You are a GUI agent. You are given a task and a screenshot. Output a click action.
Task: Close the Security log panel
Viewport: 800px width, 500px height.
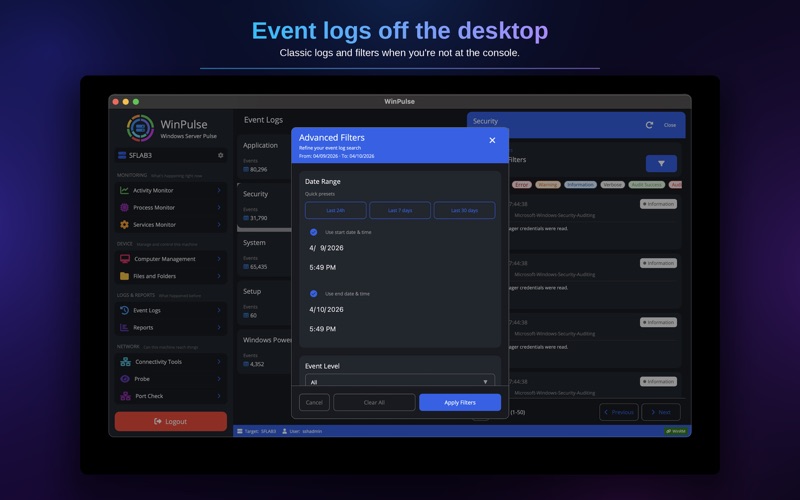(669, 125)
